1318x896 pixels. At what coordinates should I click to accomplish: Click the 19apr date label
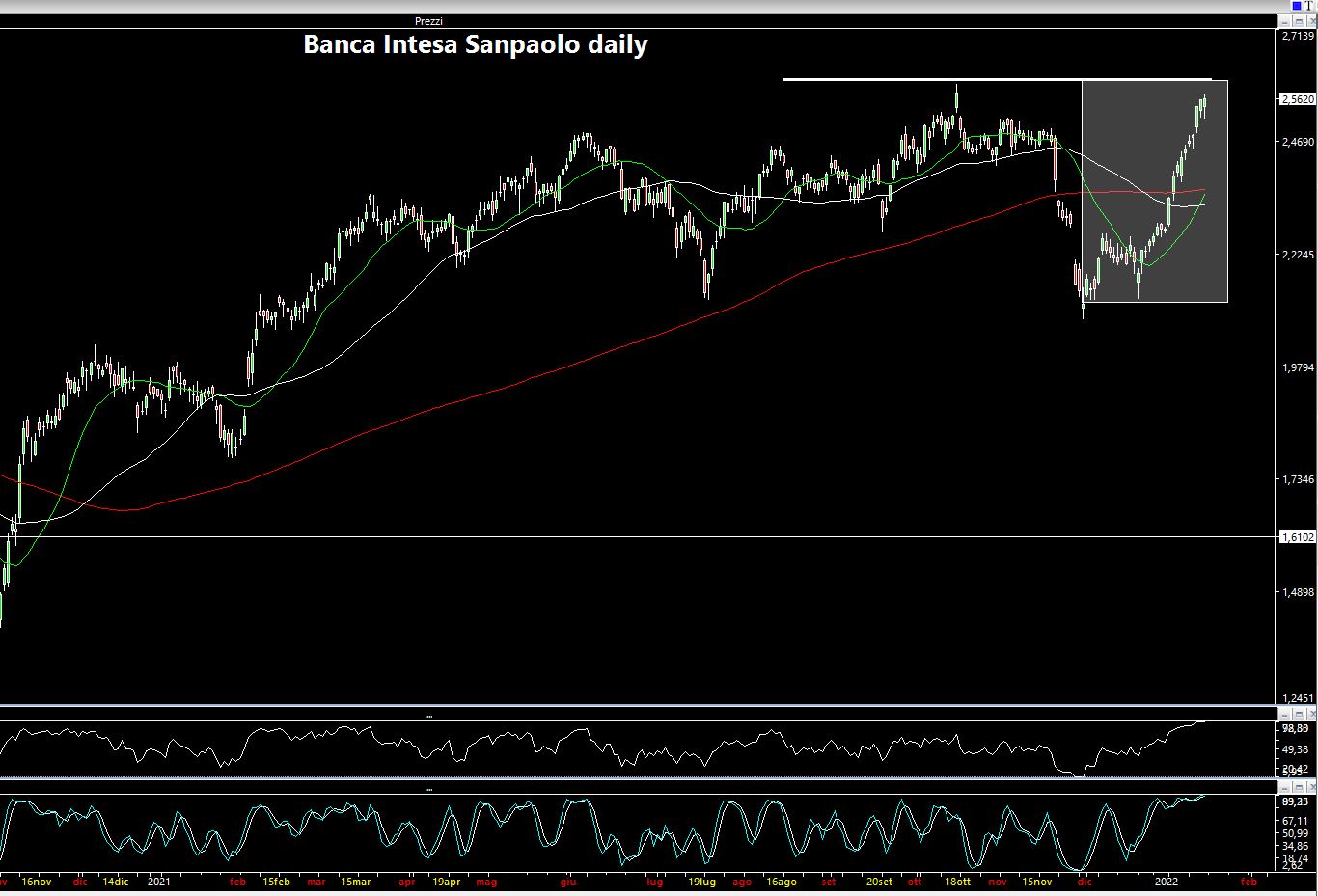pos(446,882)
